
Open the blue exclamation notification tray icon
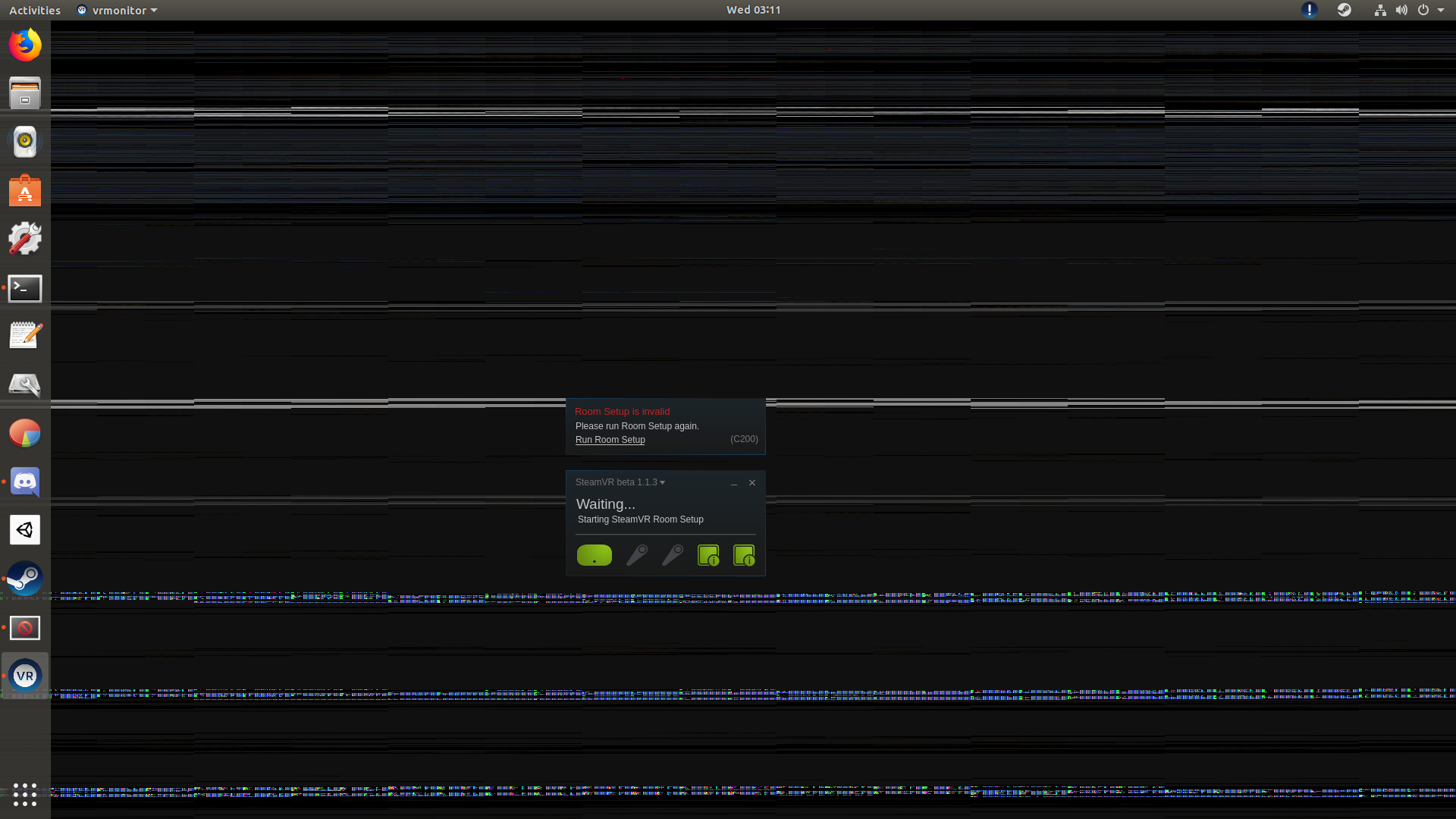click(x=1309, y=10)
